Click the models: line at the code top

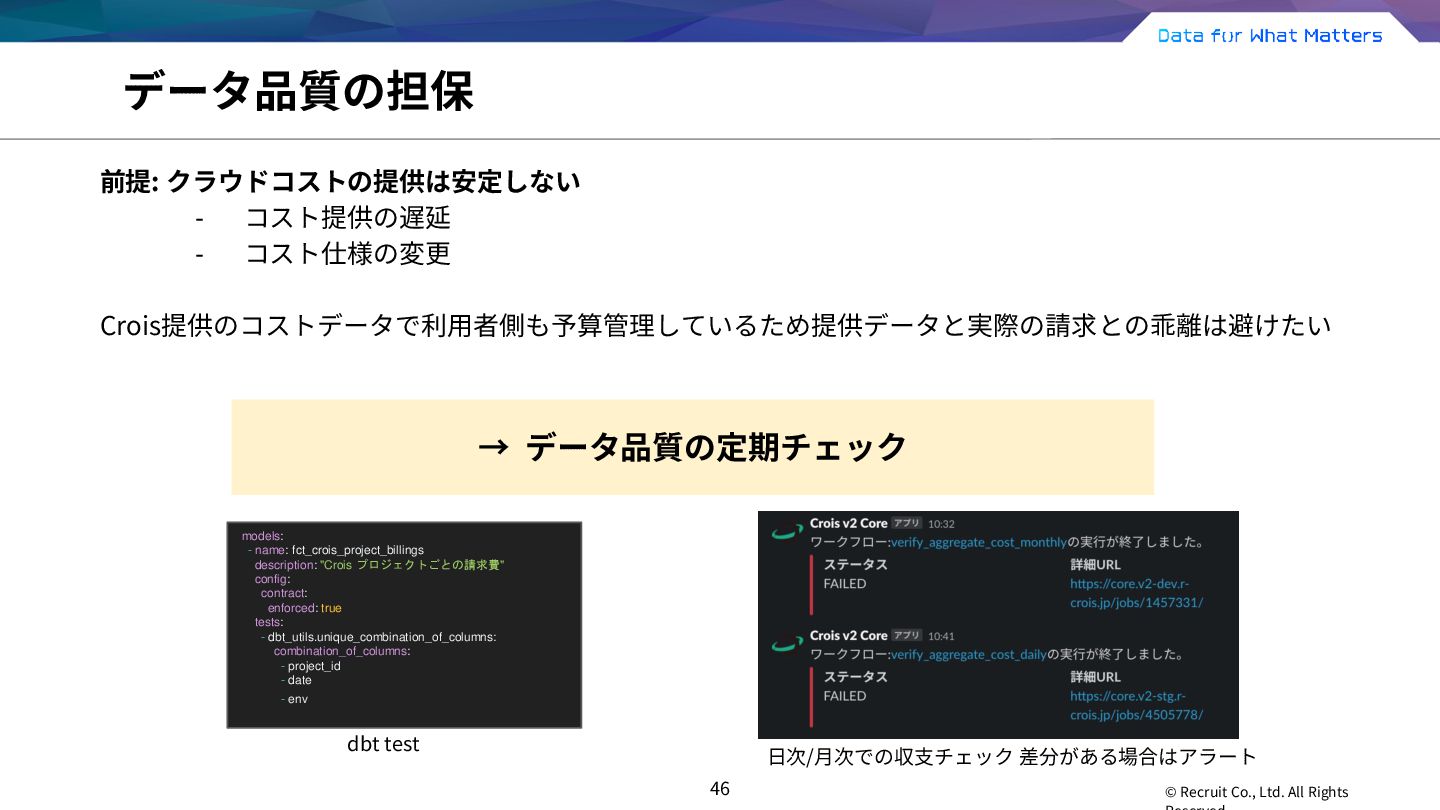click(262, 536)
